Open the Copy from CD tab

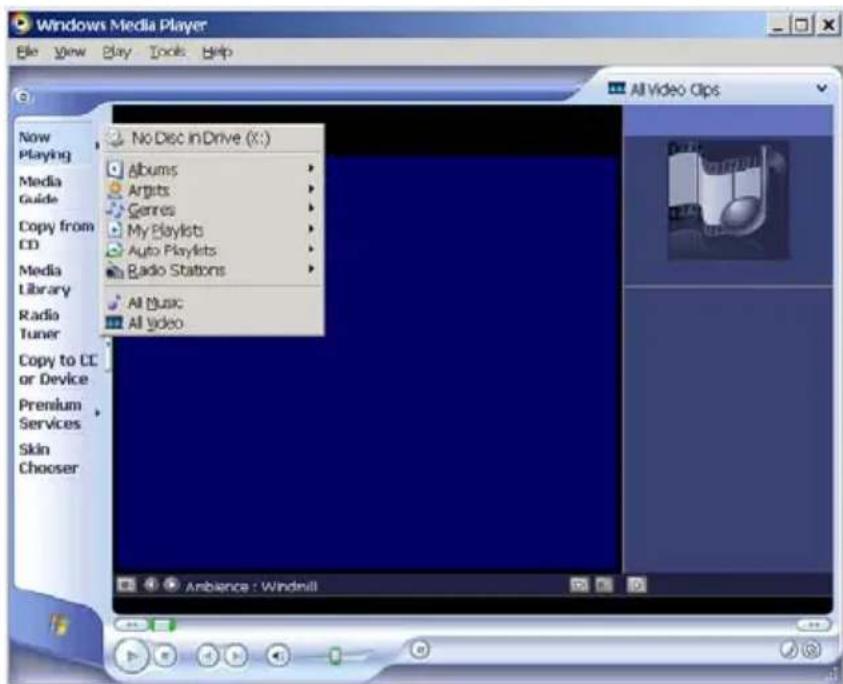coord(56,235)
